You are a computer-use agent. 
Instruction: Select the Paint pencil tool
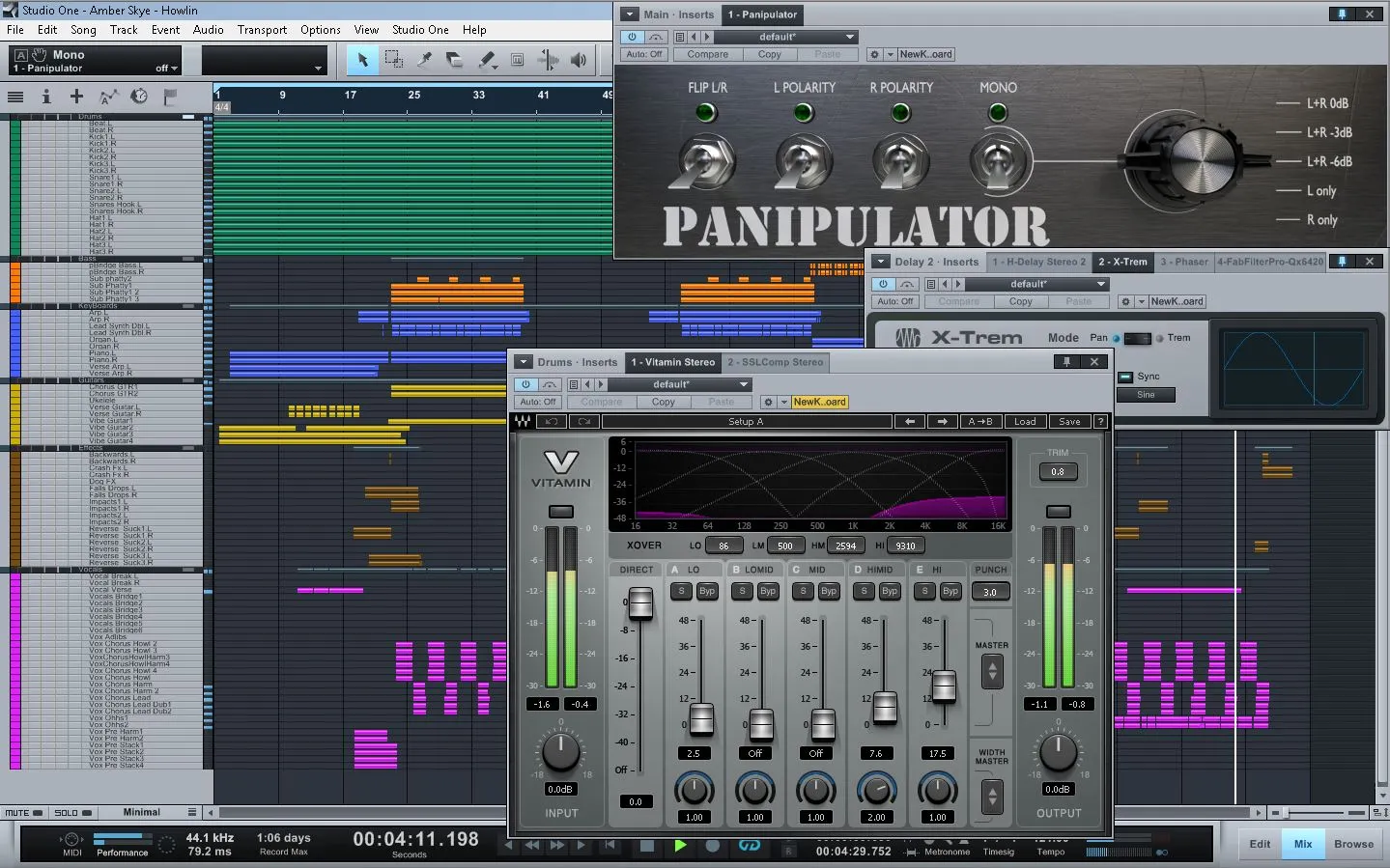click(487, 60)
